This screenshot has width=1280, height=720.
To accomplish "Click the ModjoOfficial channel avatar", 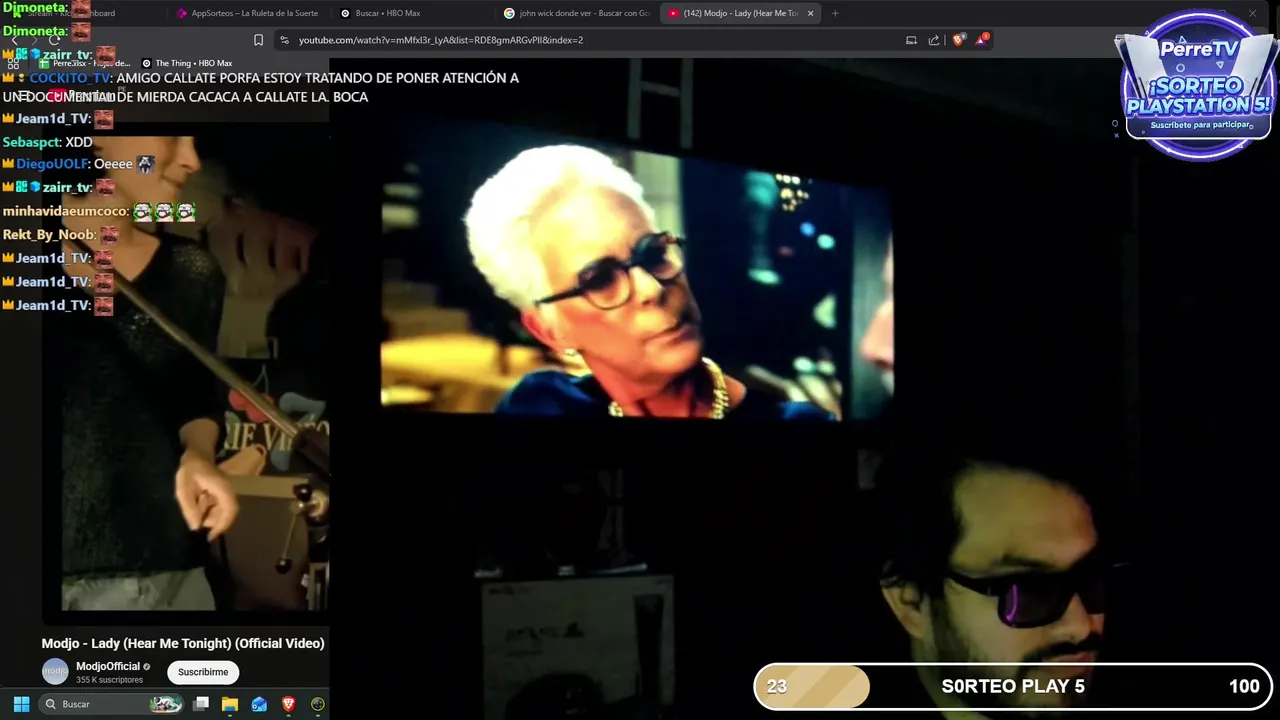I will click(x=55, y=672).
